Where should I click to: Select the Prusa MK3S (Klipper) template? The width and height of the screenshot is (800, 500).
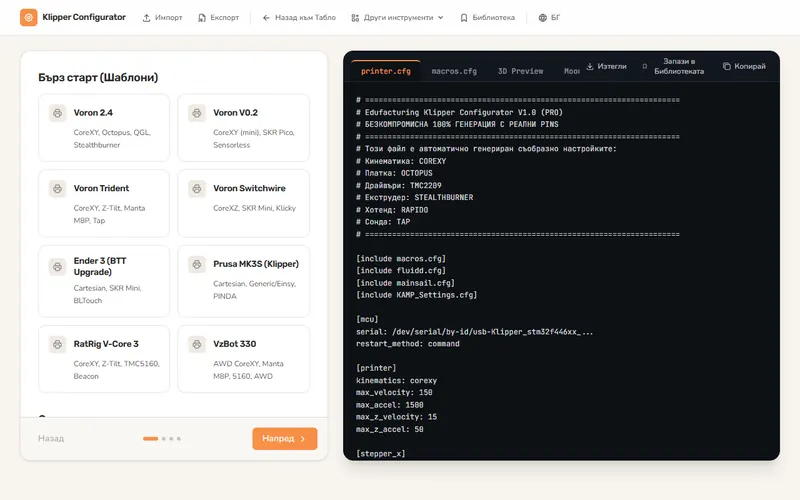[x=243, y=281]
